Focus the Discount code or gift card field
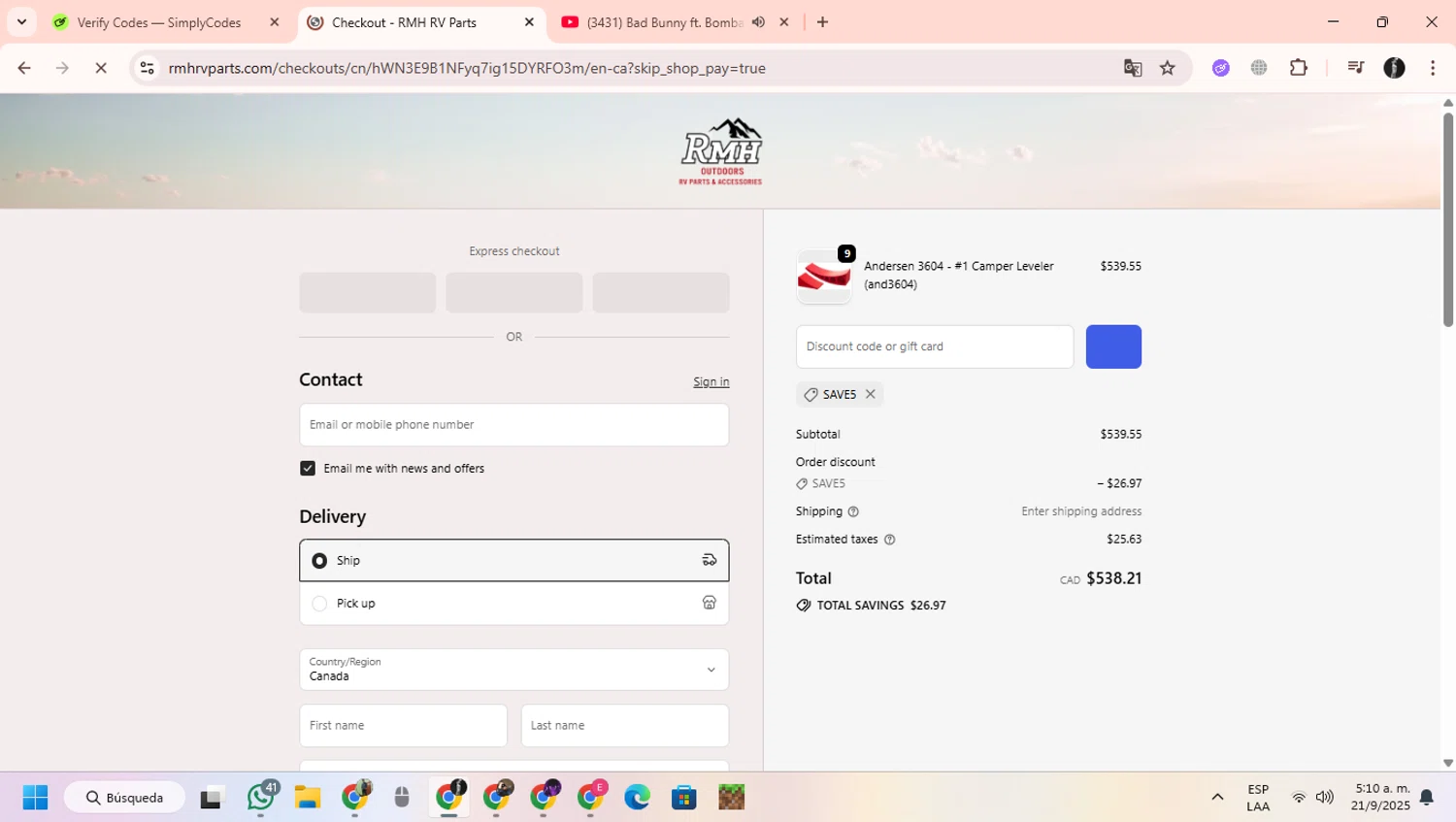 pos(935,346)
